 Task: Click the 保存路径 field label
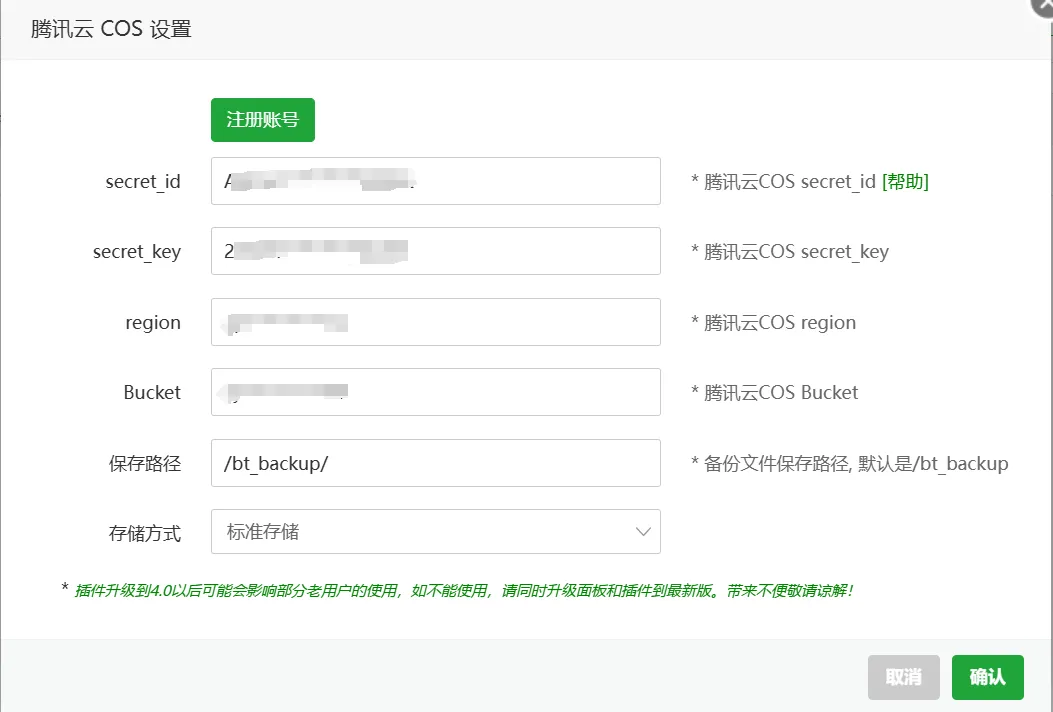pos(145,463)
